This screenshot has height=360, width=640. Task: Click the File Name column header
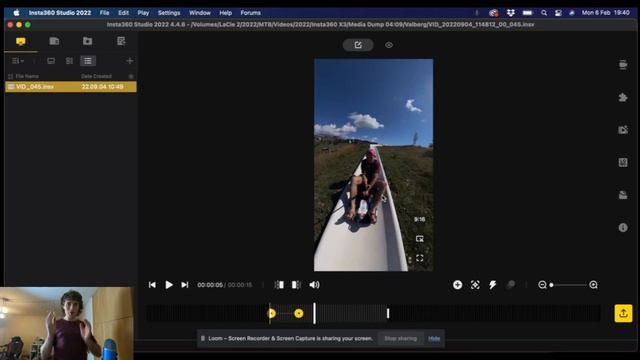27,76
